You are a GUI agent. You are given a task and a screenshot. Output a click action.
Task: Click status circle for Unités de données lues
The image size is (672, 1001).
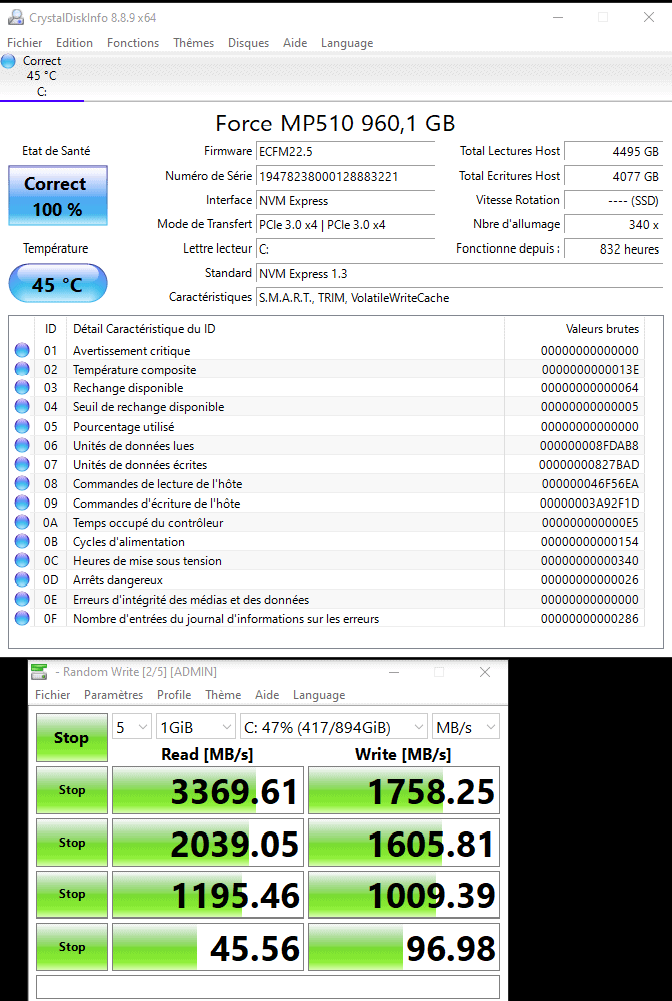[x=22, y=446]
